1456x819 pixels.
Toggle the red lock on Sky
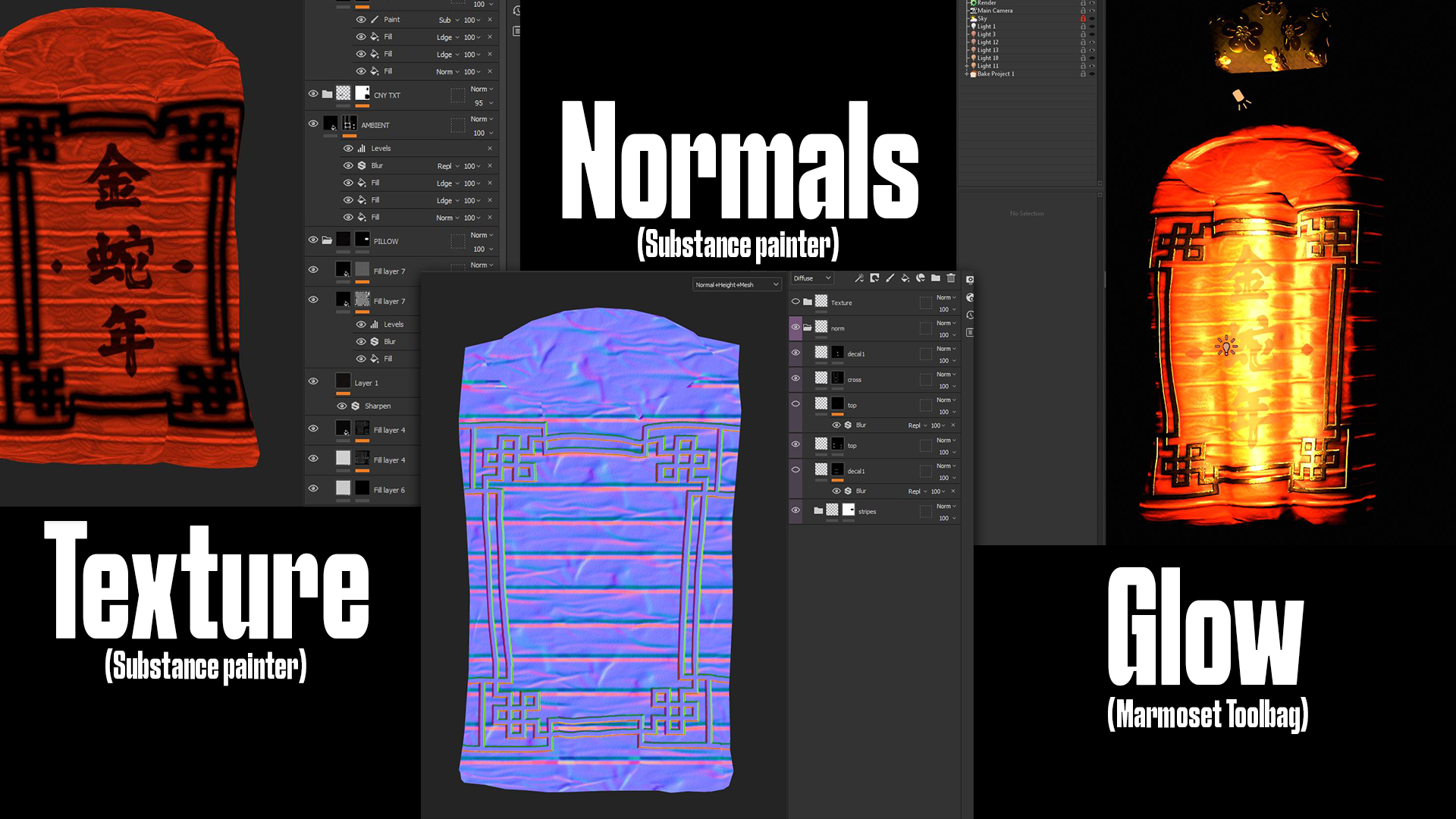(x=1083, y=18)
